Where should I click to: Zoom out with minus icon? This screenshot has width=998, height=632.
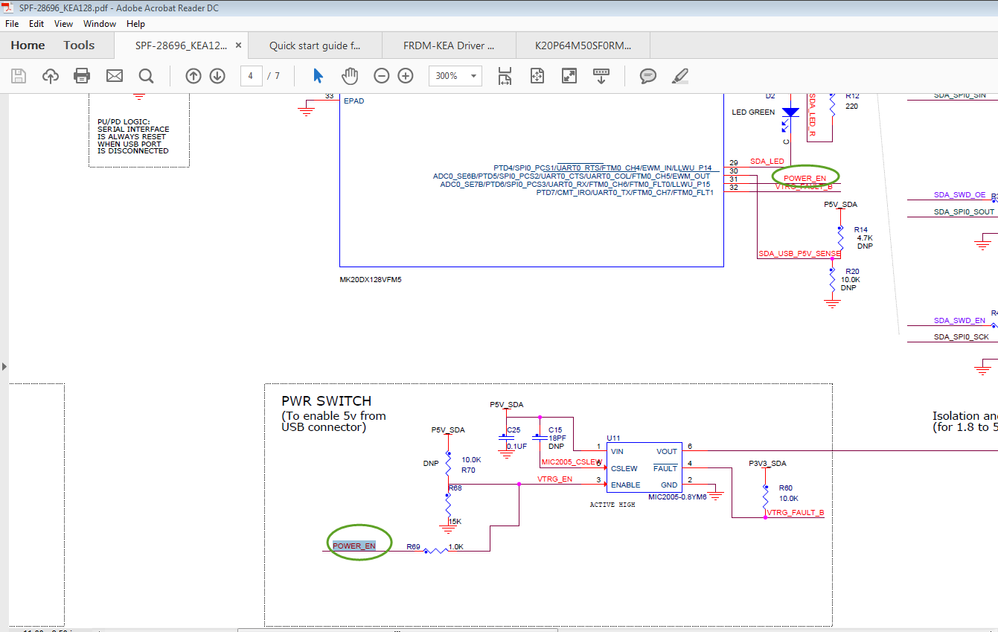(x=381, y=76)
